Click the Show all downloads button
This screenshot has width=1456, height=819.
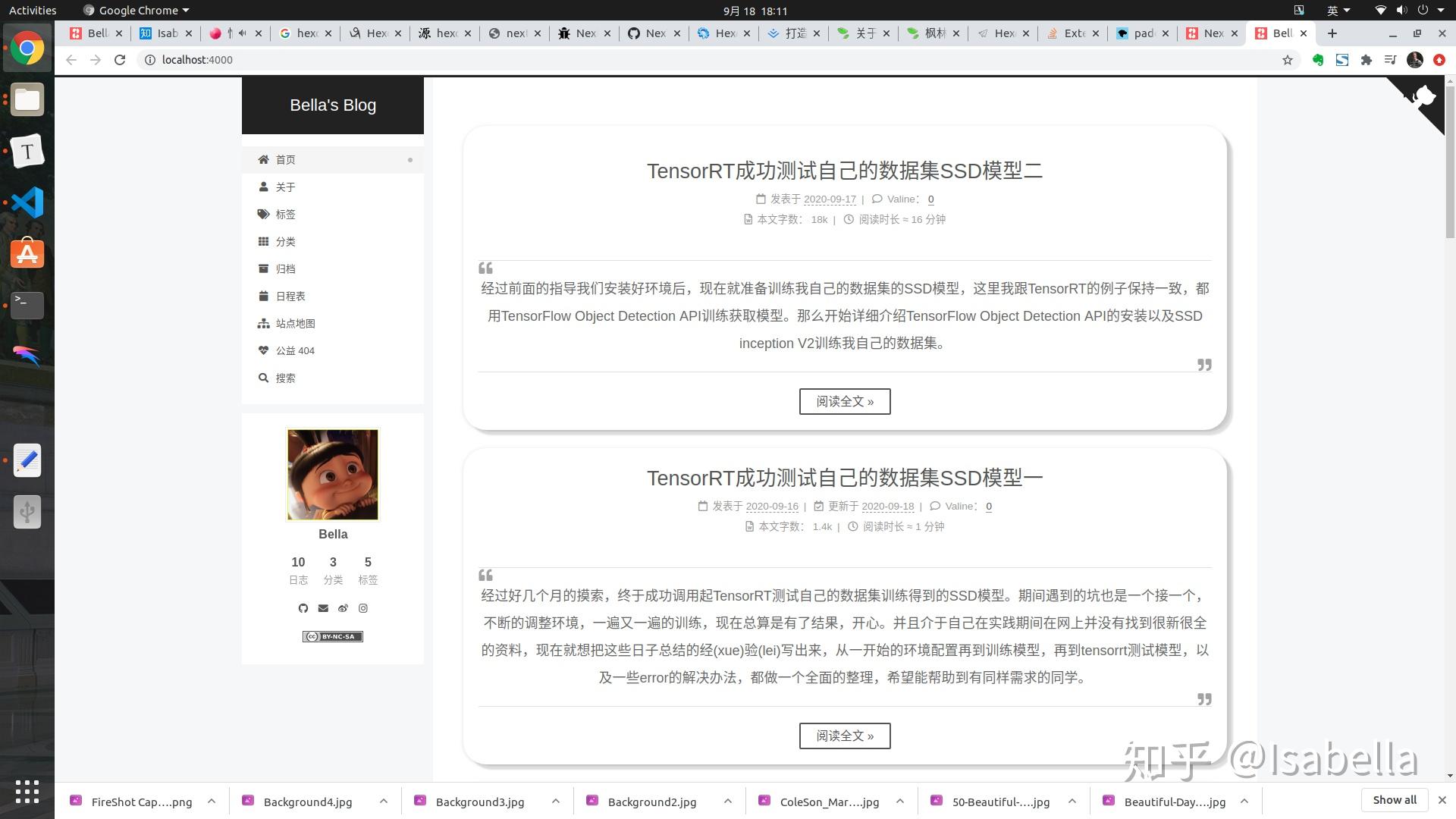point(1394,800)
